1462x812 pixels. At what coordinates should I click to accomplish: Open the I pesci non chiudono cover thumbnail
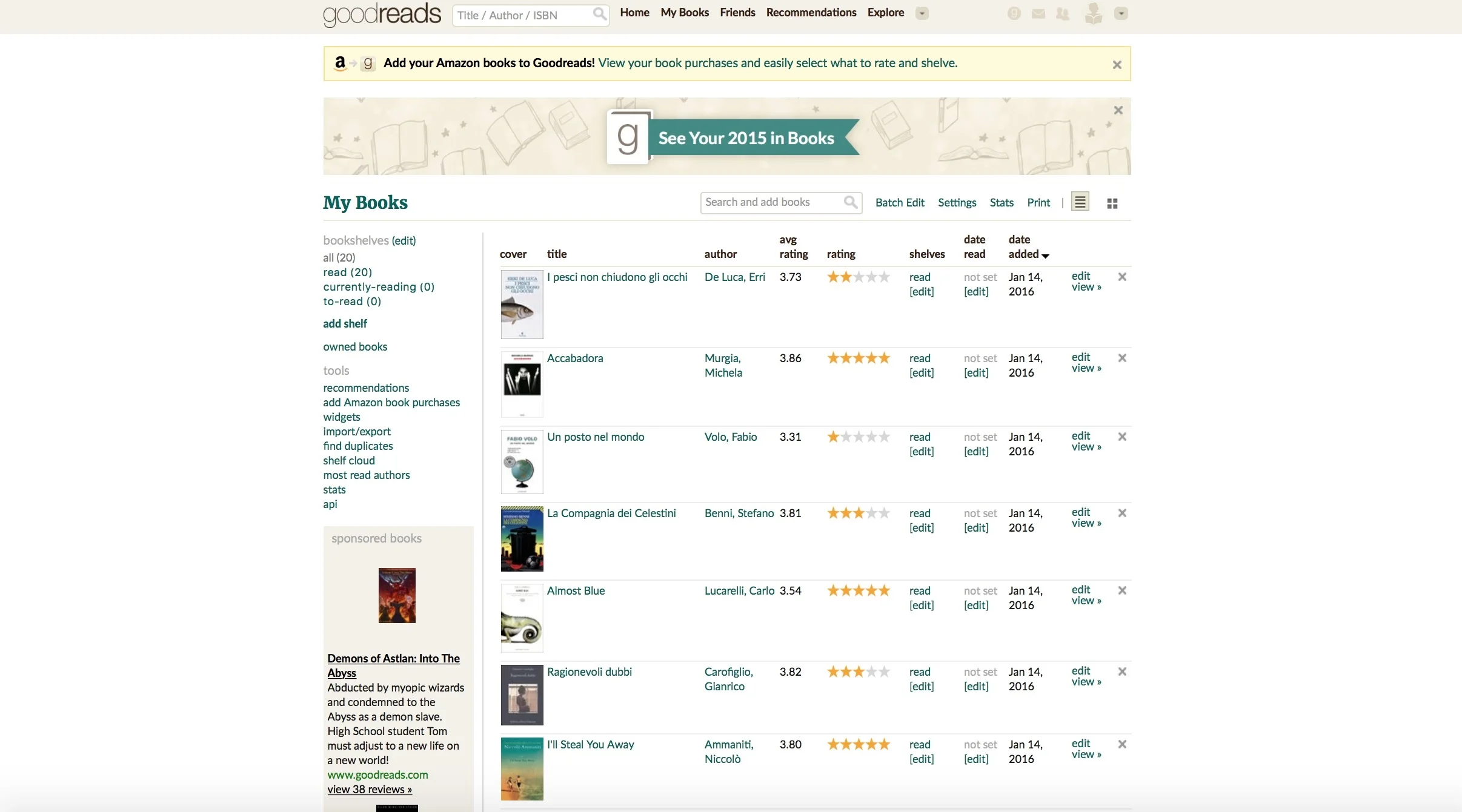pyautogui.click(x=522, y=305)
